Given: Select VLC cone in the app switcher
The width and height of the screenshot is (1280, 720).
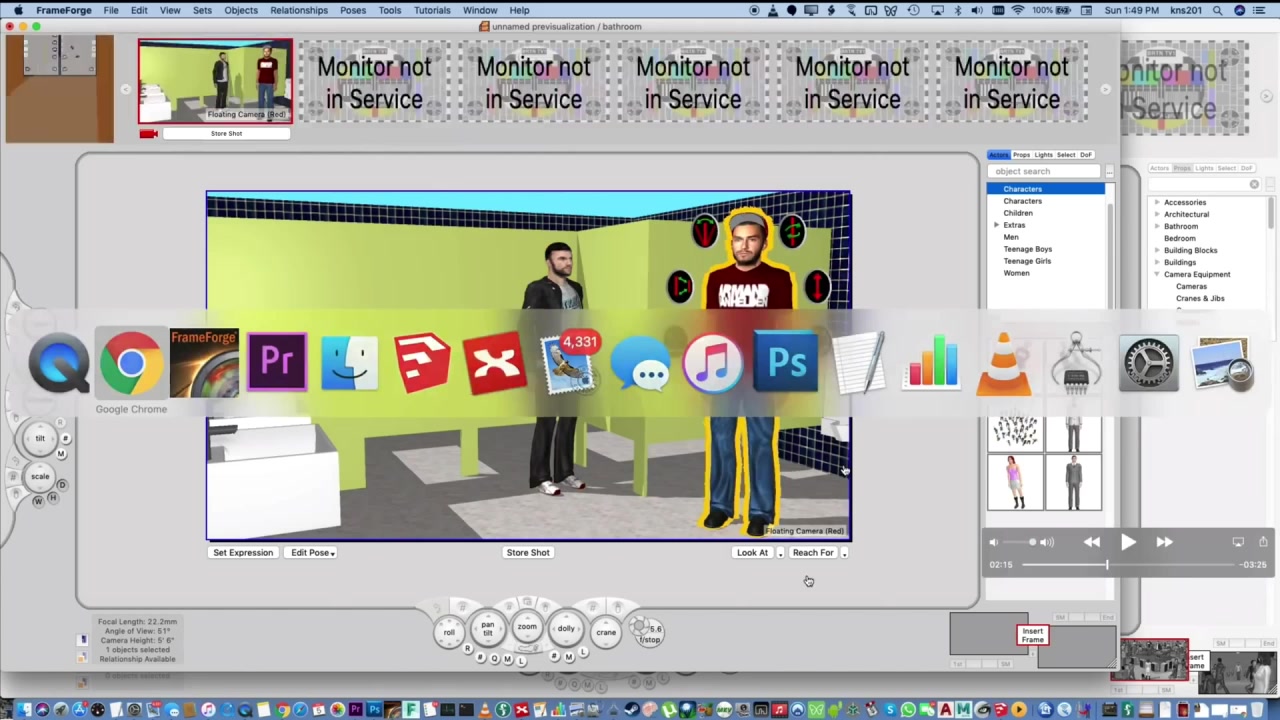Looking at the screenshot, I should [1004, 362].
